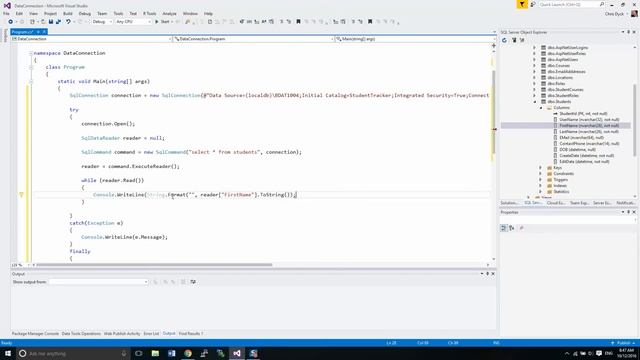
Task: Open the Windows Start menu
Action: pyautogui.click(x=8, y=353)
